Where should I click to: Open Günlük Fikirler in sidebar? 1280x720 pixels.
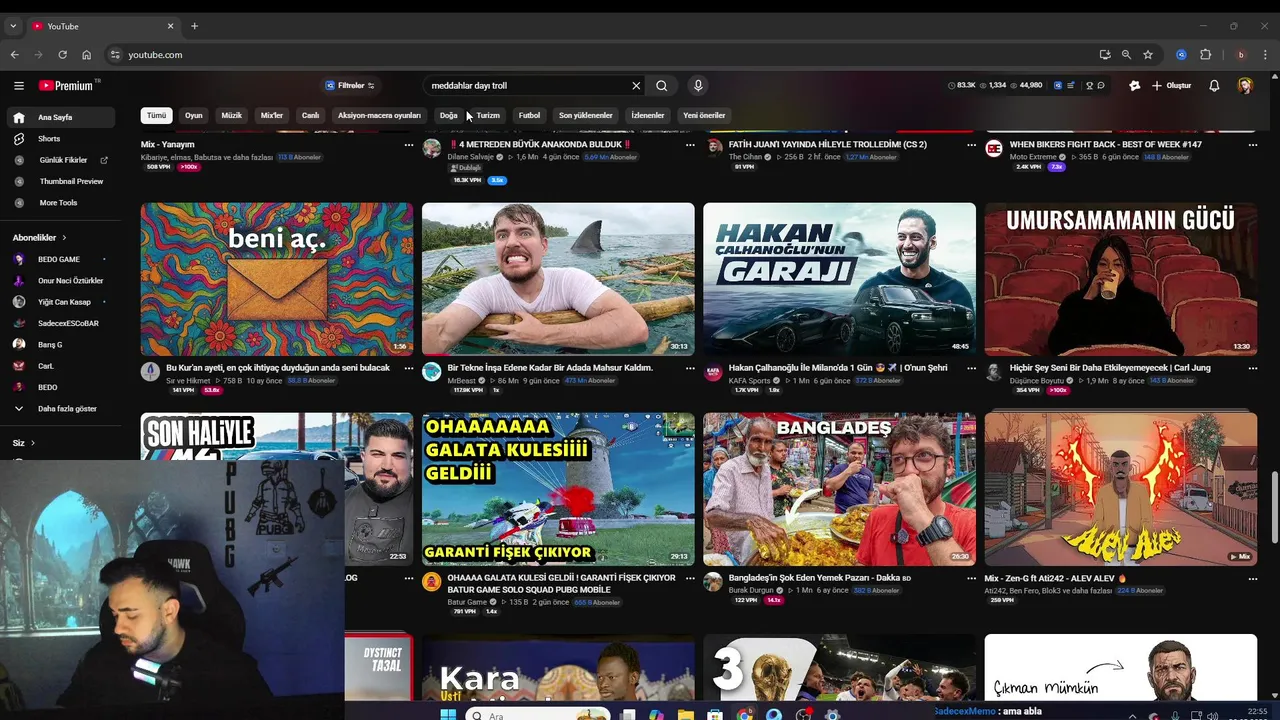(x=62, y=160)
